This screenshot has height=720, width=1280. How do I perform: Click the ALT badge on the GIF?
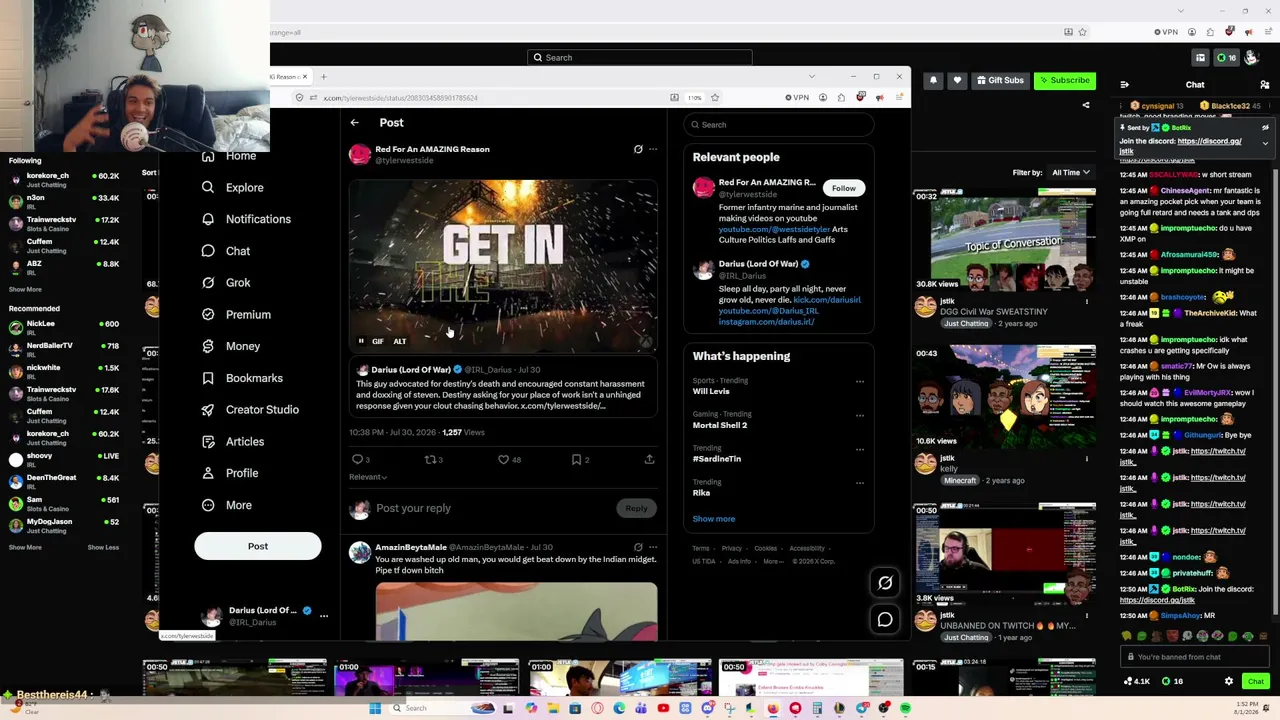399,341
